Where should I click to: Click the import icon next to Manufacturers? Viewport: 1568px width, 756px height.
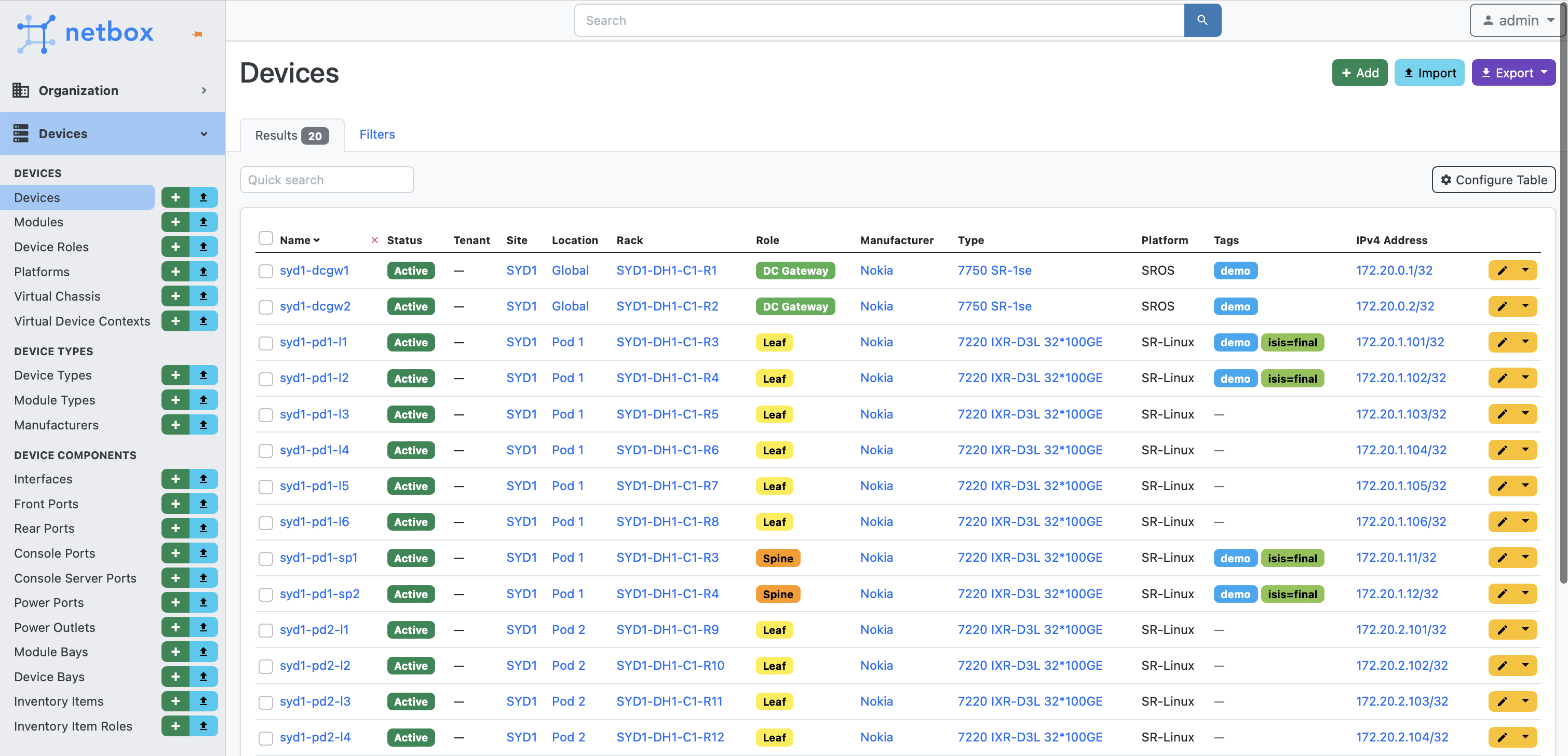pos(204,424)
